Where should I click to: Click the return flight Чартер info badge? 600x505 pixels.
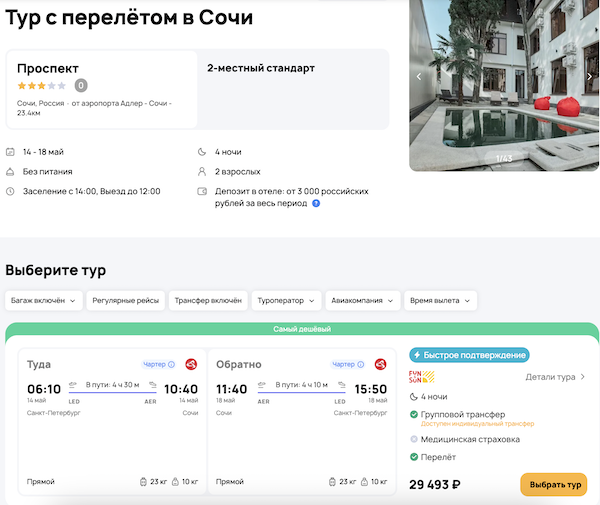point(347,364)
